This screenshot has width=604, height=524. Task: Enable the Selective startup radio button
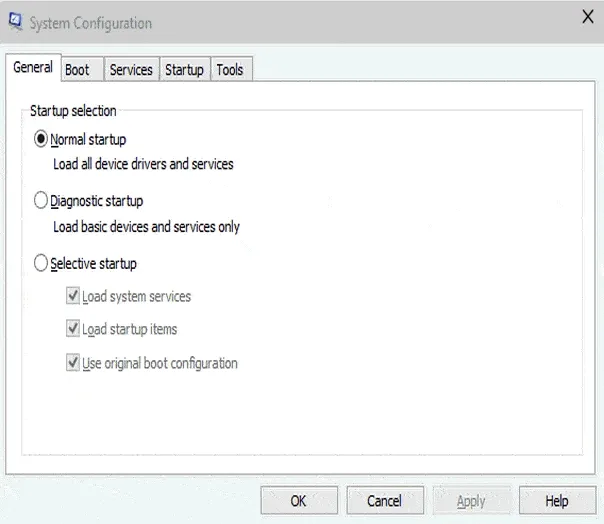[x=41, y=264]
